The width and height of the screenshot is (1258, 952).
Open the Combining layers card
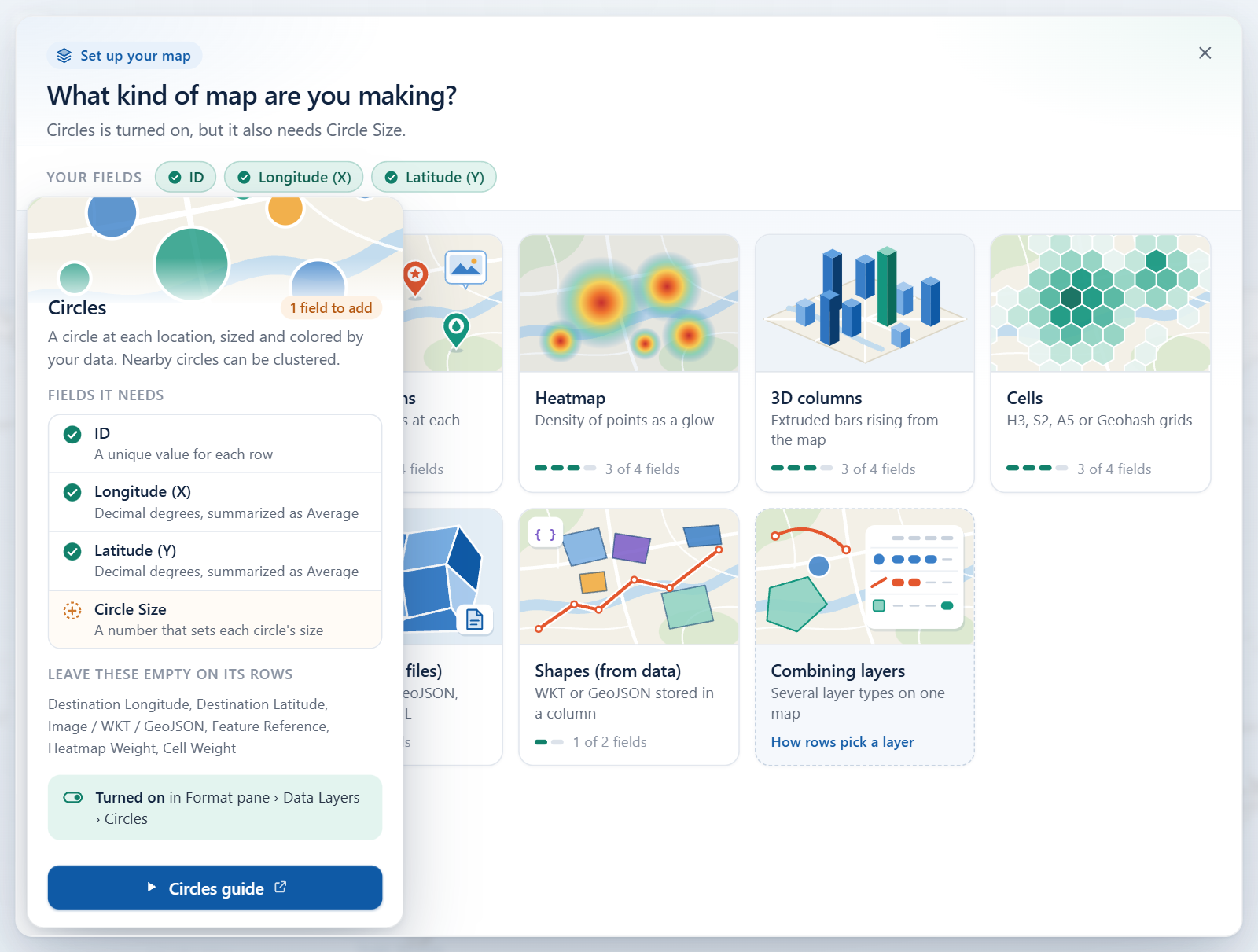[x=865, y=637]
